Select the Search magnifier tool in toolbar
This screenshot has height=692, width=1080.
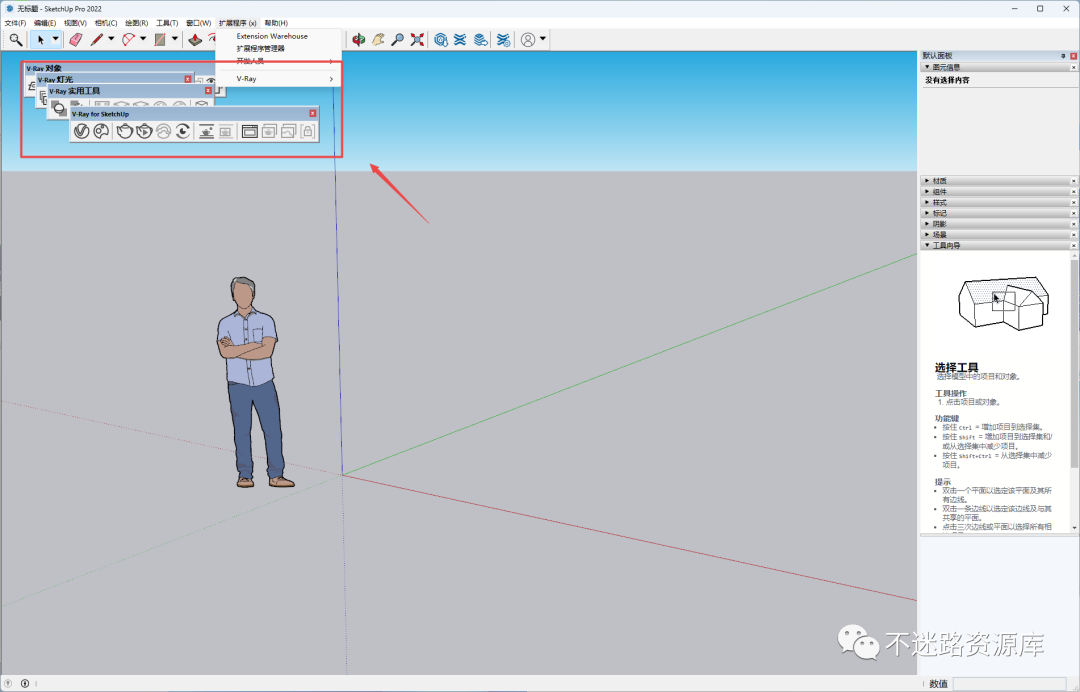pyautogui.click(x=15, y=40)
